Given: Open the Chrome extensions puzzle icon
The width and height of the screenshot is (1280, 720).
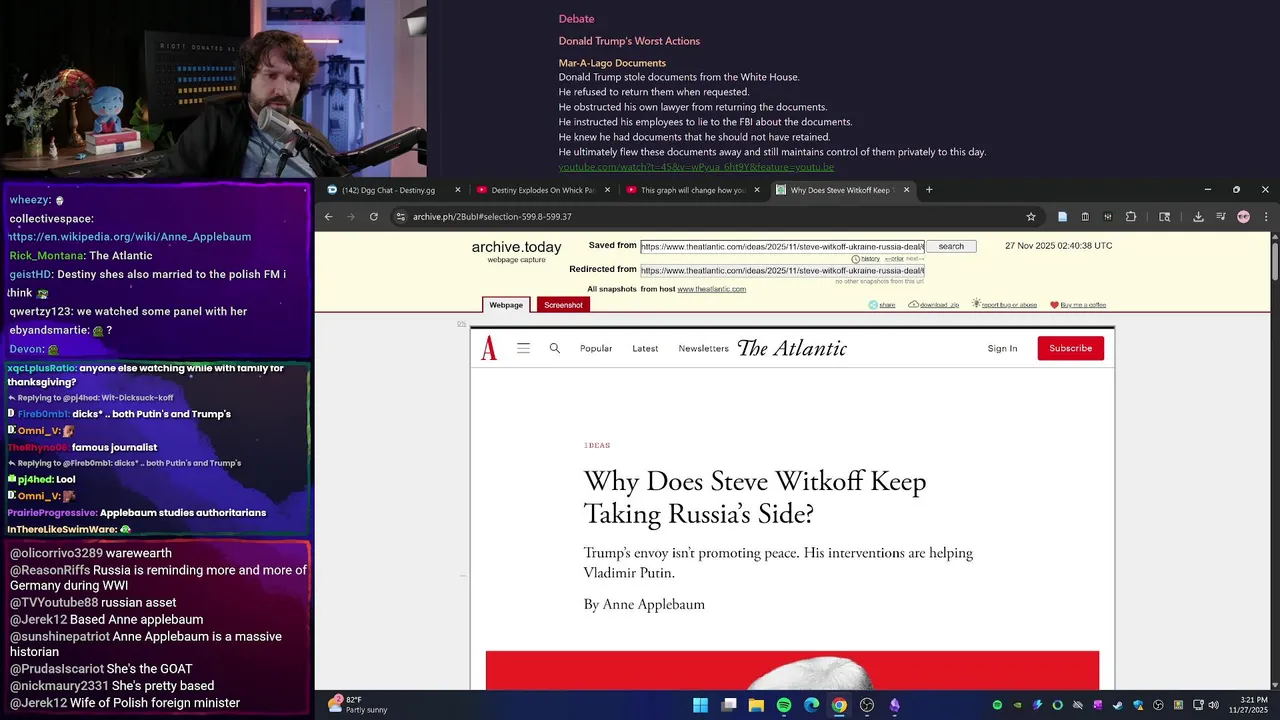Looking at the screenshot, I should tap(1131, 216).
